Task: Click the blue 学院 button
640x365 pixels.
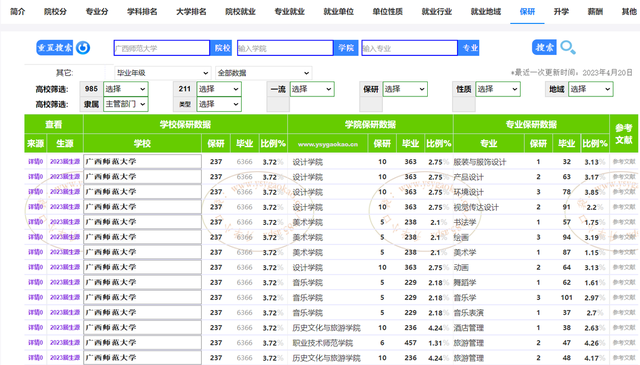Action: [346, 48]
